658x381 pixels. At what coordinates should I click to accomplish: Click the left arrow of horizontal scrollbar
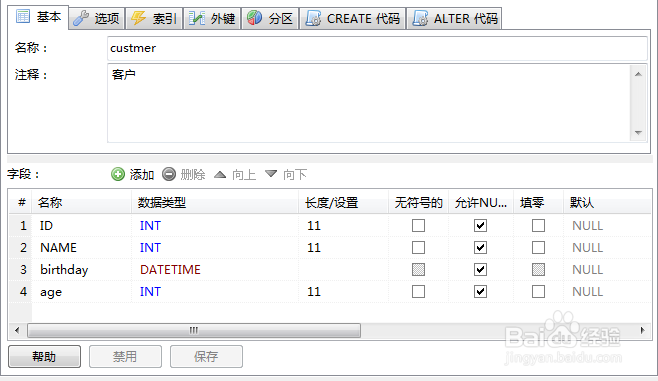pyautogui.click(x=17, y=330)
